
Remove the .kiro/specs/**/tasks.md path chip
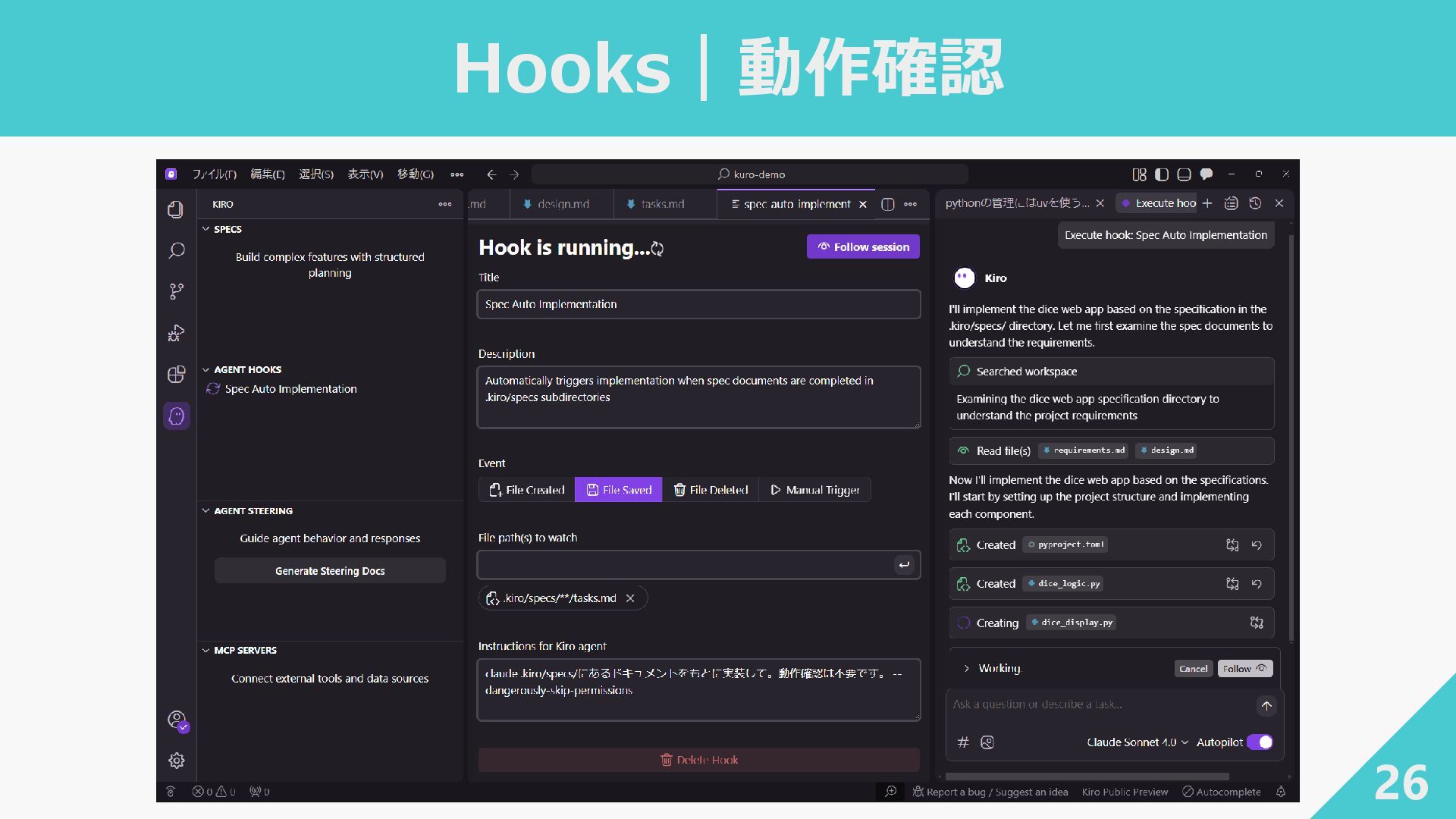(630, 598)
